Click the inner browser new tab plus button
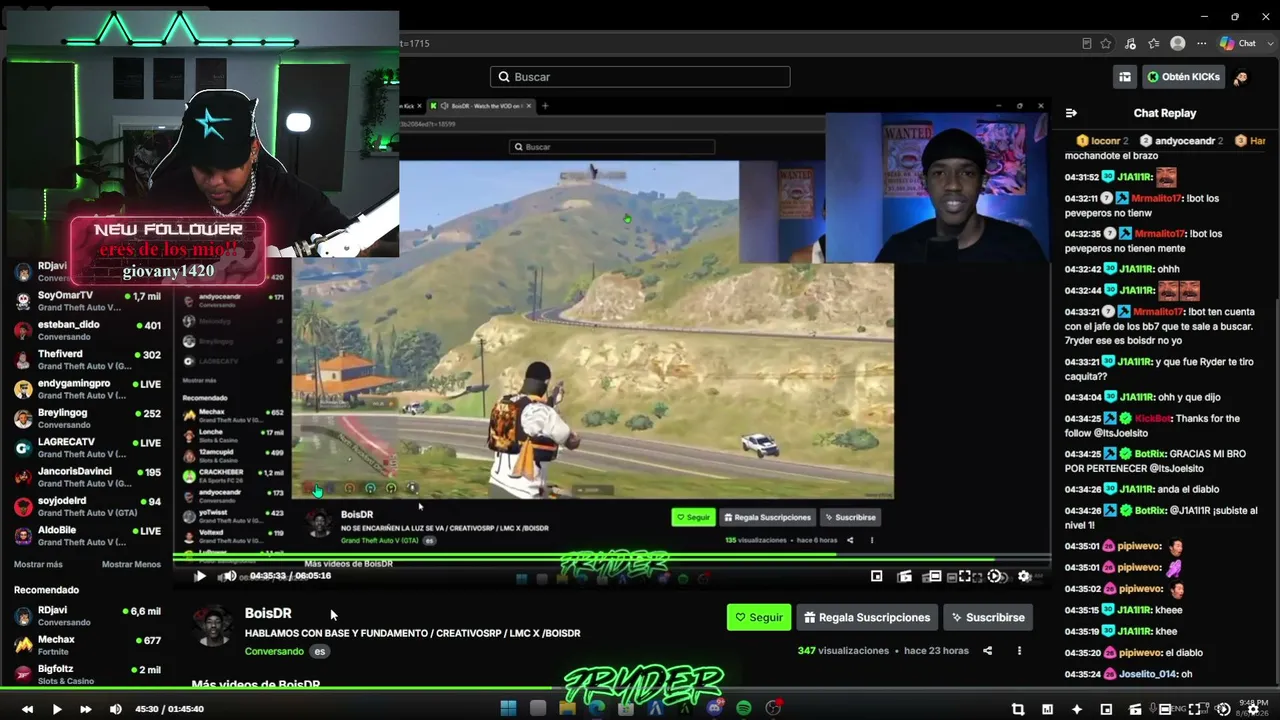Image resolution: width=1280 pixels, height=720 pixels. (545, 106)
